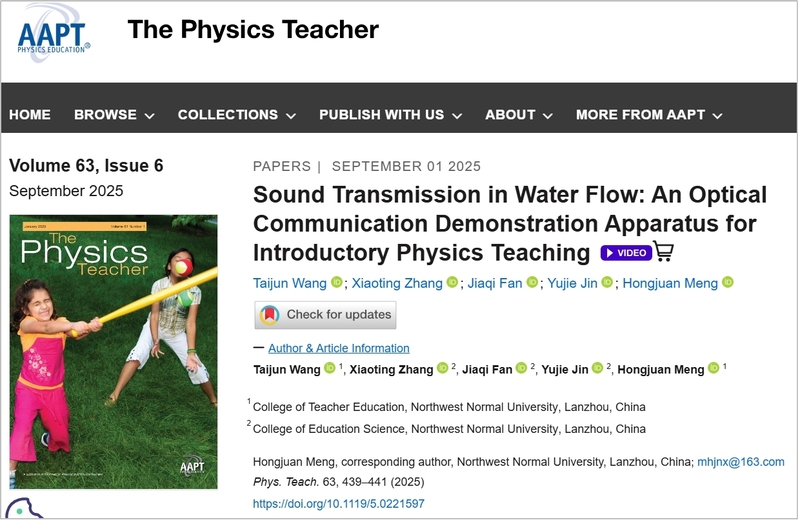This screenshot has width=798, height=520.
Task: Open Xiaoting Zhang's ORCID icon in byline
Action: (x=452, y=283)
